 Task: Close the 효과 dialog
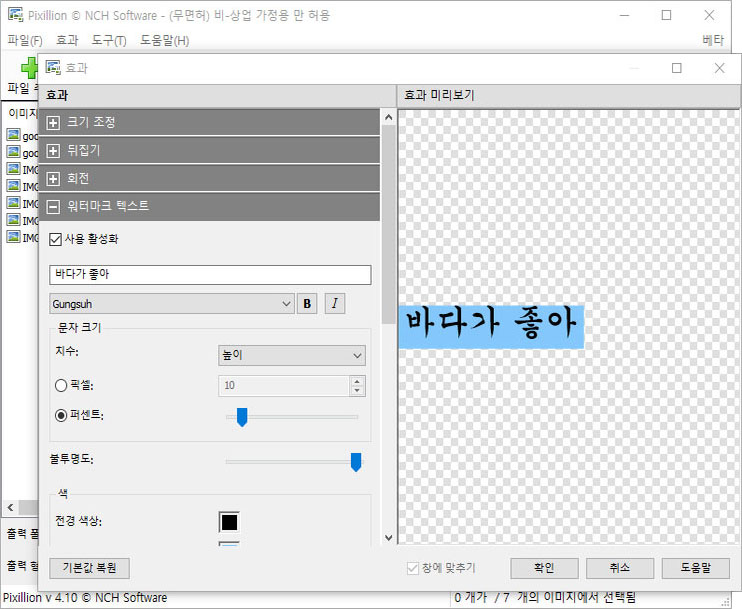point(719,68)
